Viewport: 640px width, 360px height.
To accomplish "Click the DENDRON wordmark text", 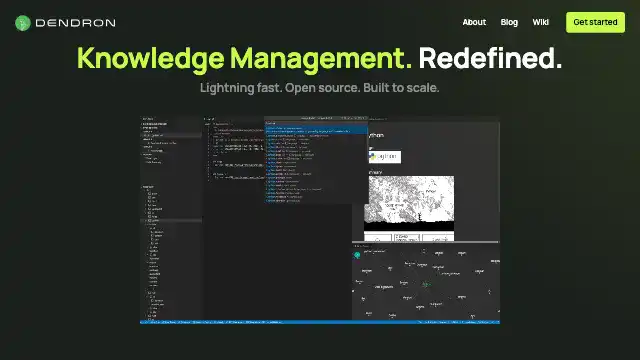I will click(76, 23).
